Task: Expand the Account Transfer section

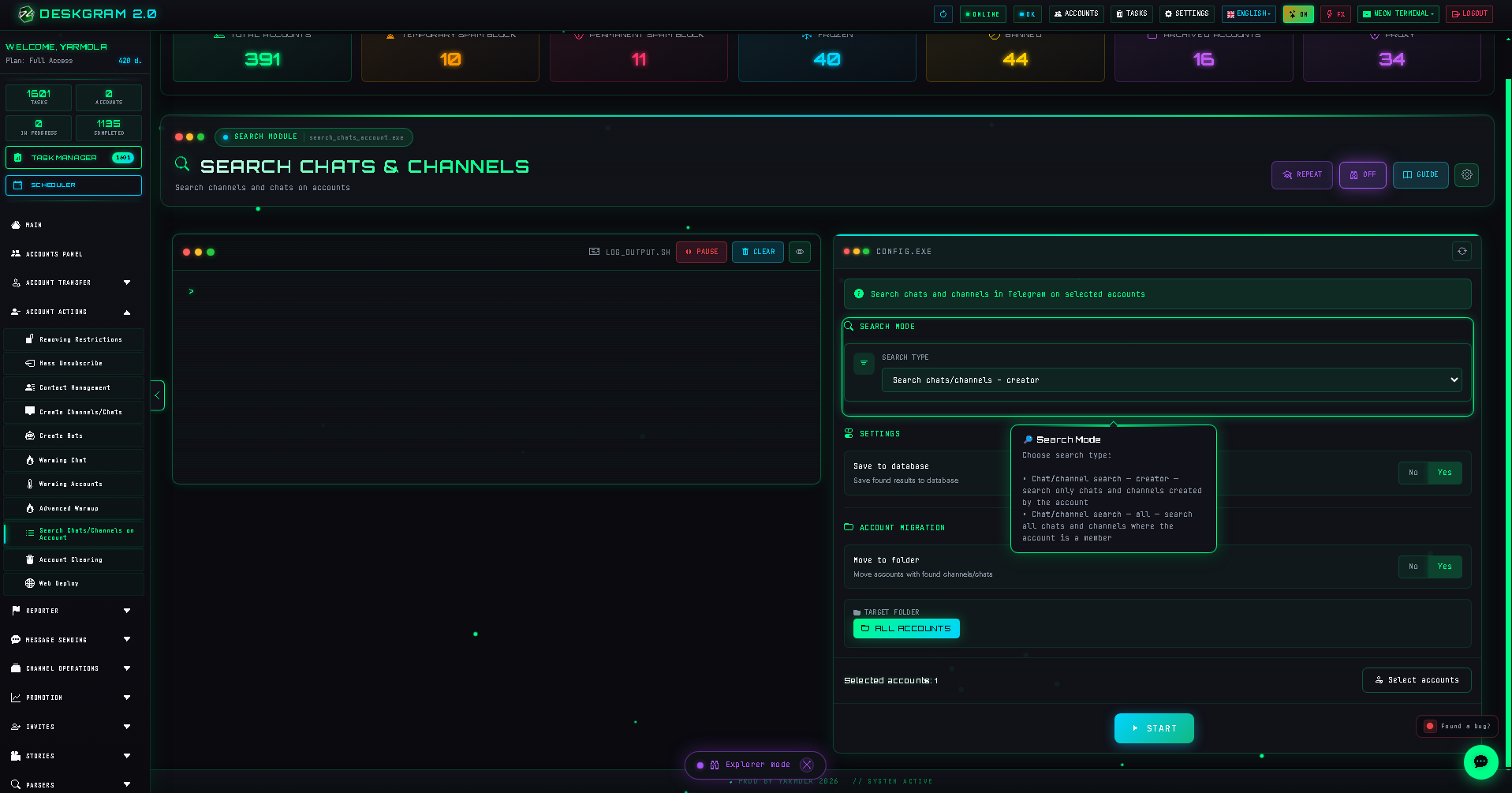Action: point(75,282)
